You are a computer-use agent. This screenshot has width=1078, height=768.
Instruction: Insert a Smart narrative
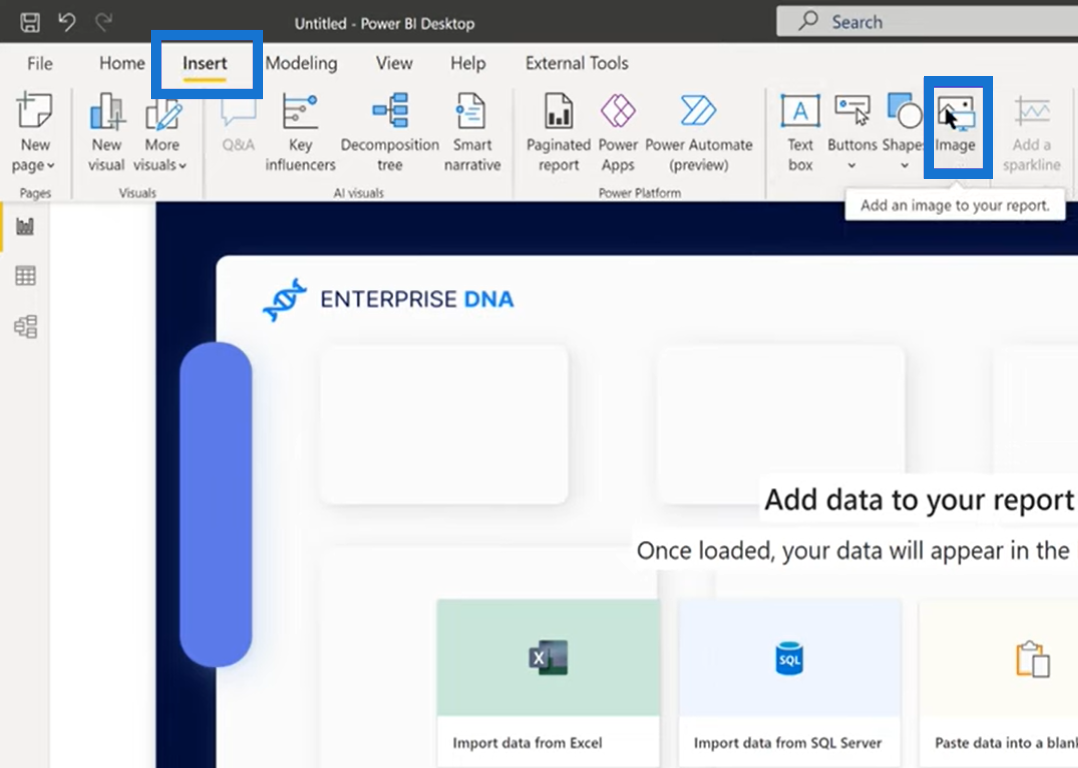(472, 133)
